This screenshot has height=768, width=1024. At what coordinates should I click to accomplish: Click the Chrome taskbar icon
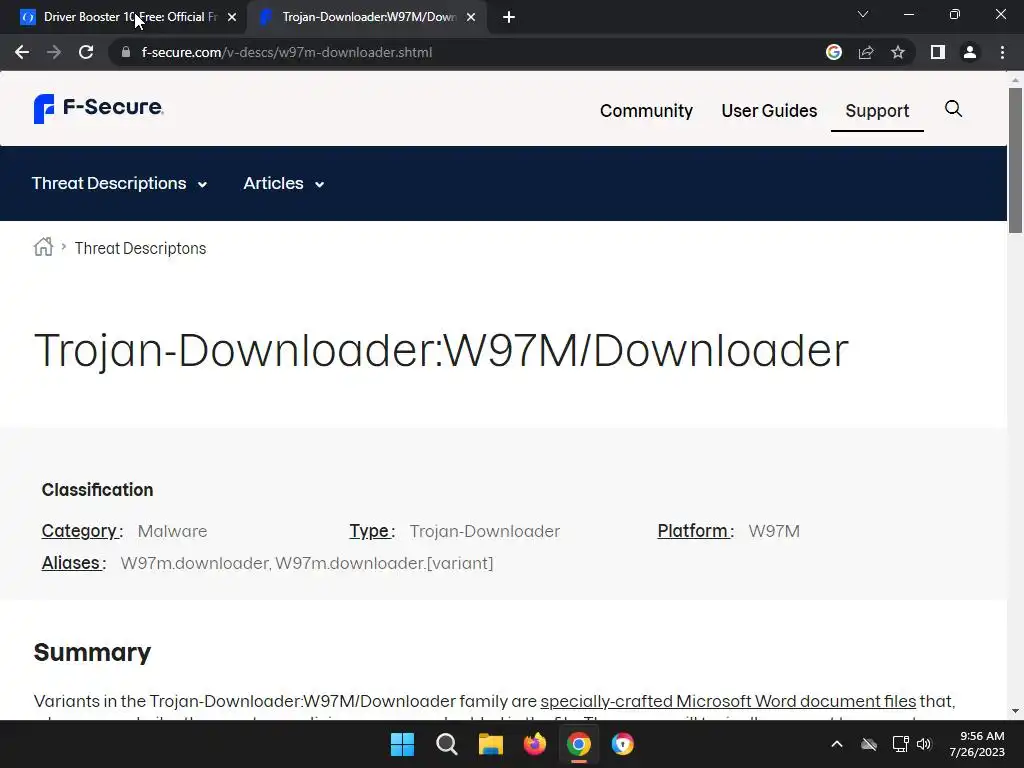point(579,744)
